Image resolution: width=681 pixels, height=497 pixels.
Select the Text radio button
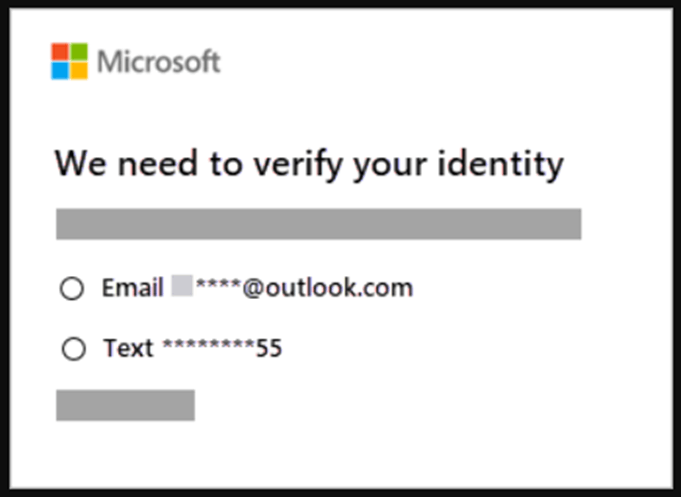pos(73,349)
